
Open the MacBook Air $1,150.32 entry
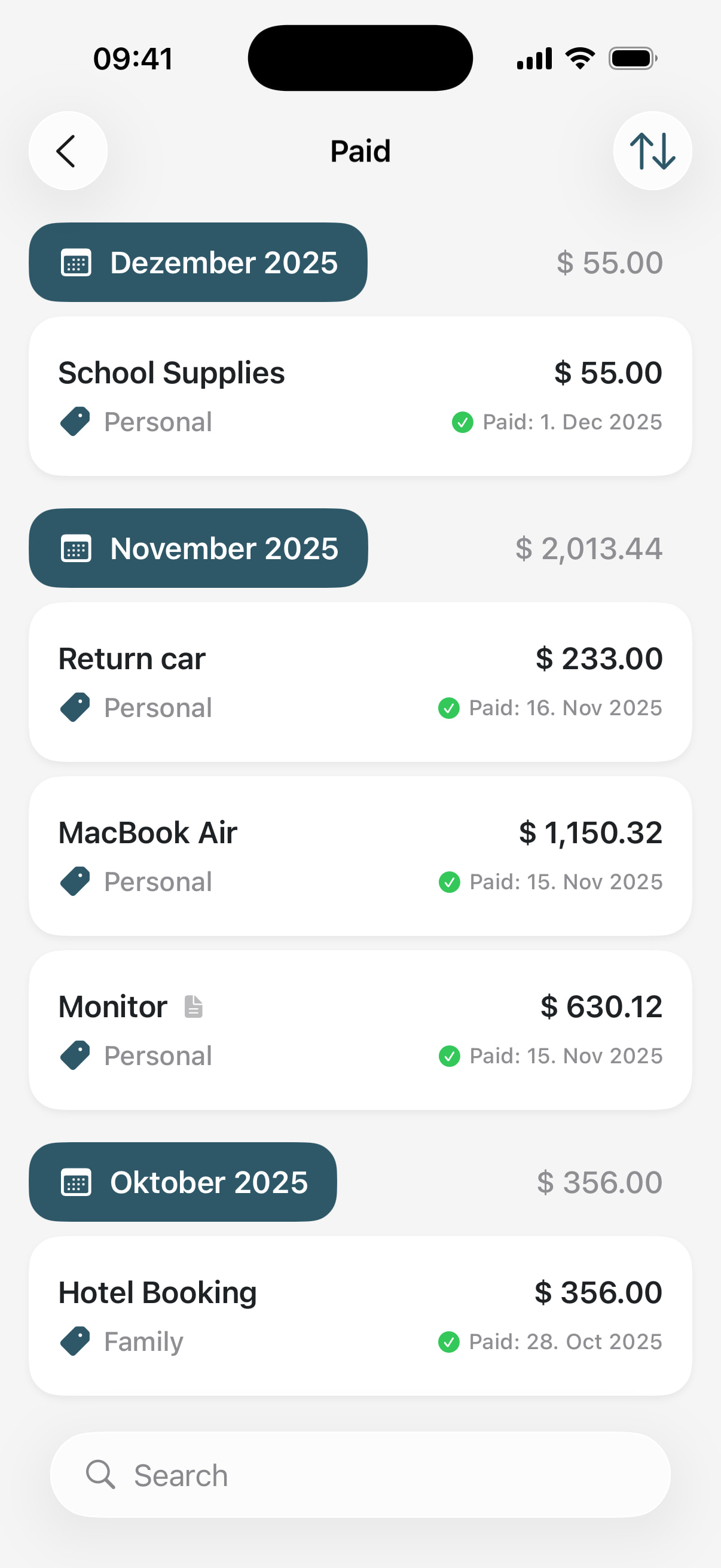pos(360,856)
